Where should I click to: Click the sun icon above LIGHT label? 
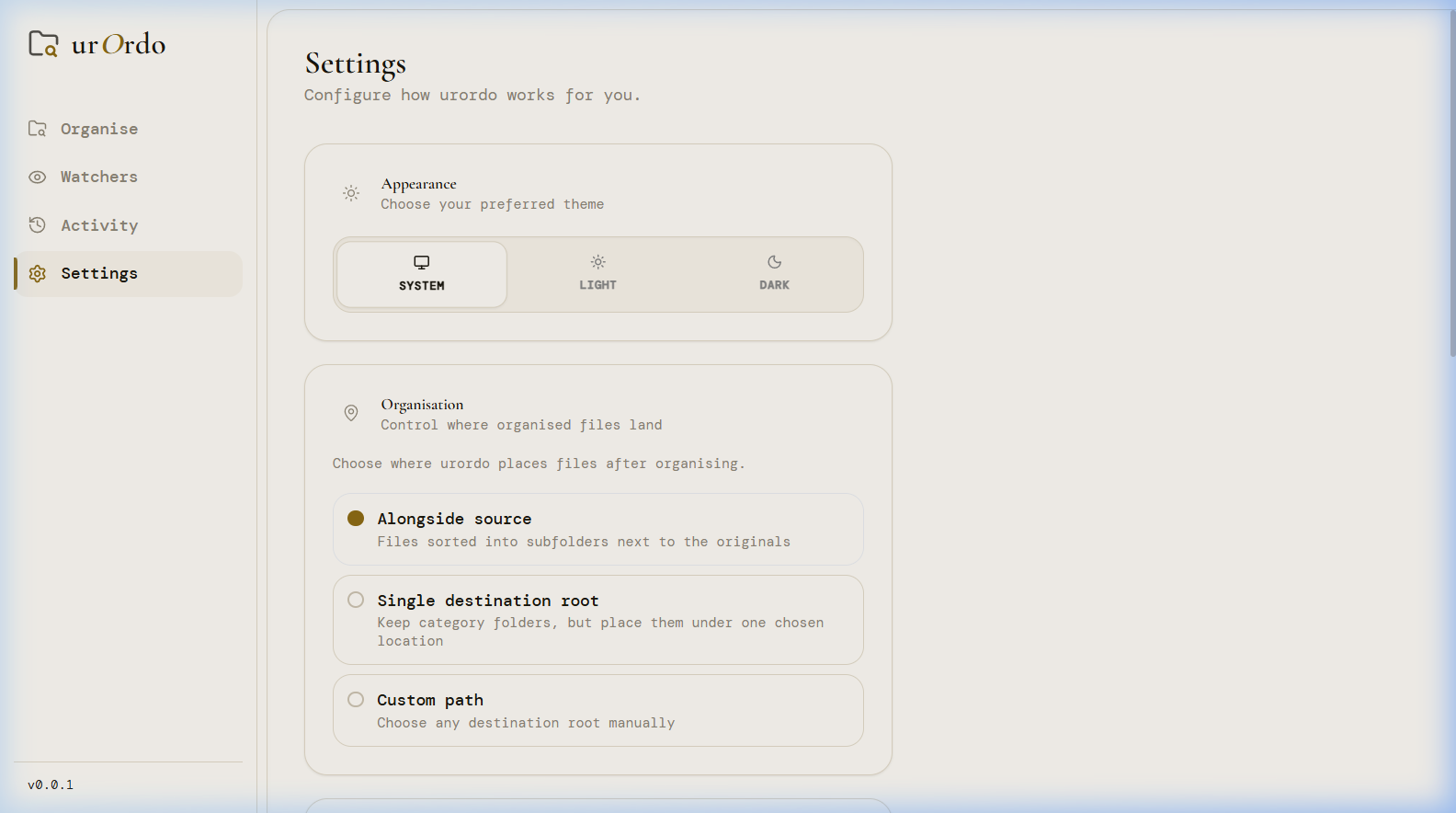(x=597, y=262)
